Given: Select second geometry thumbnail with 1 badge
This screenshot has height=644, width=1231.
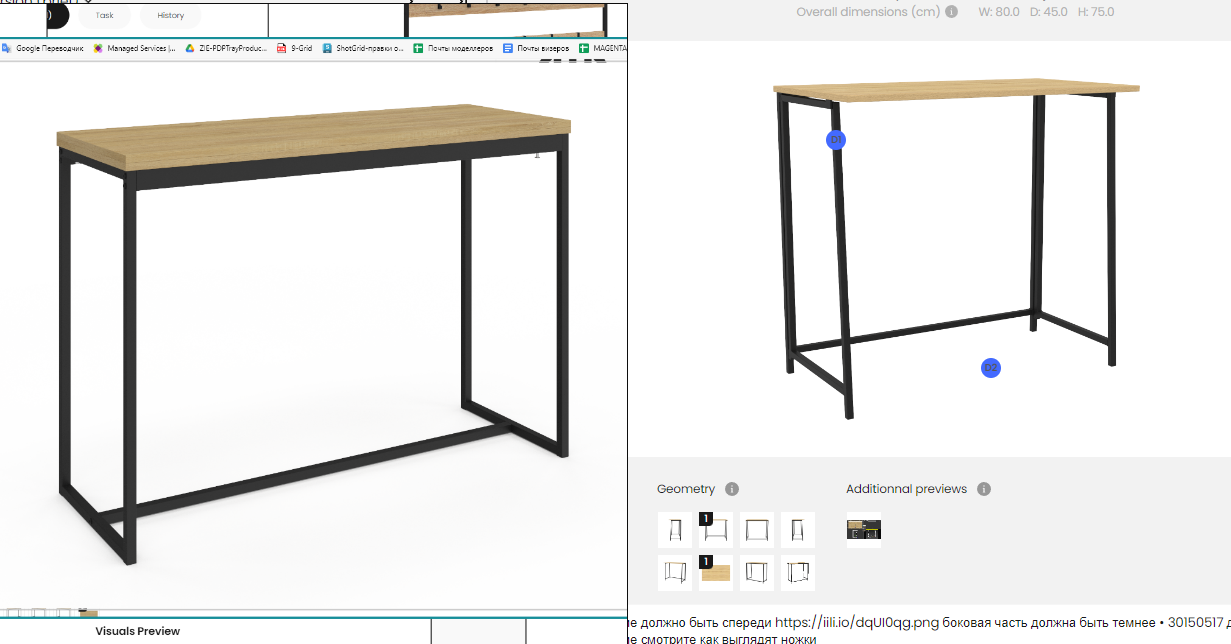Looking at the screenshot, I should [716, 530].
